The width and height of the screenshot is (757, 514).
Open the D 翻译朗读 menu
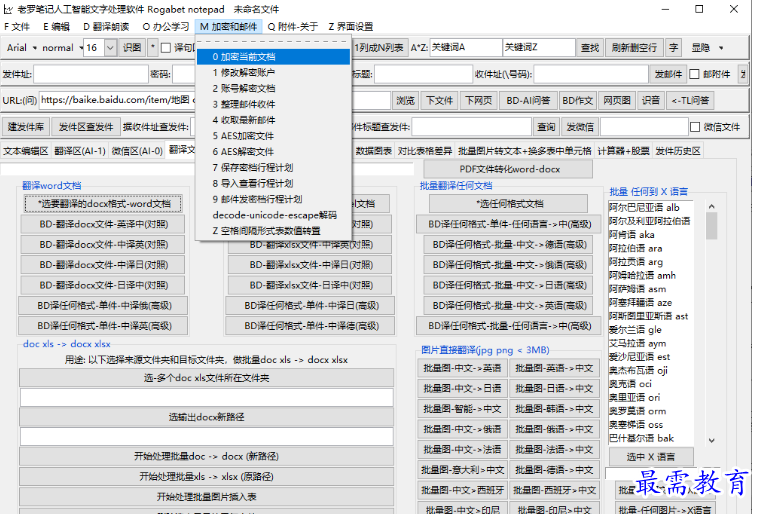(106, 27)
